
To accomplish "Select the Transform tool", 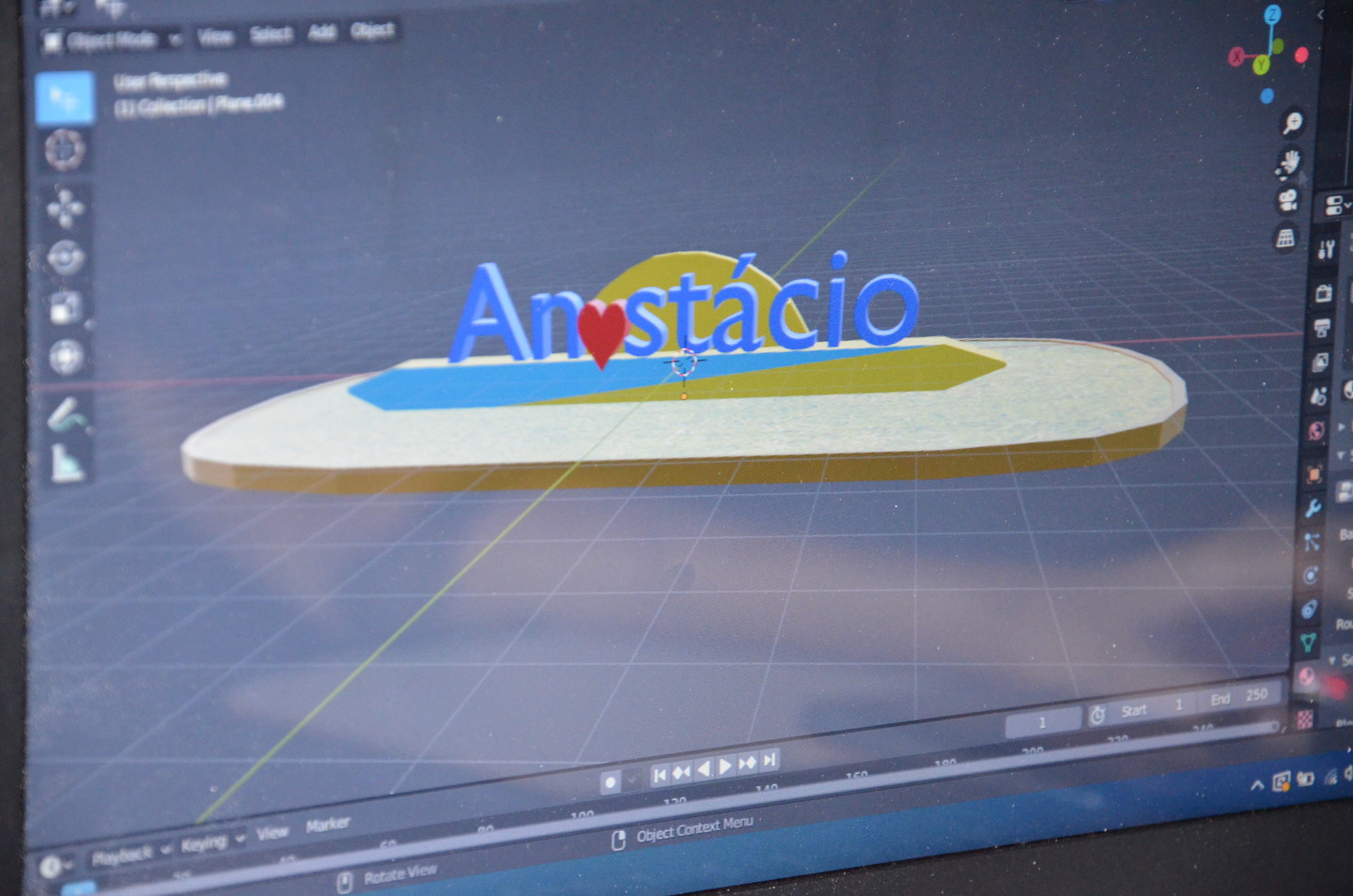I will [x=67, y=356].
